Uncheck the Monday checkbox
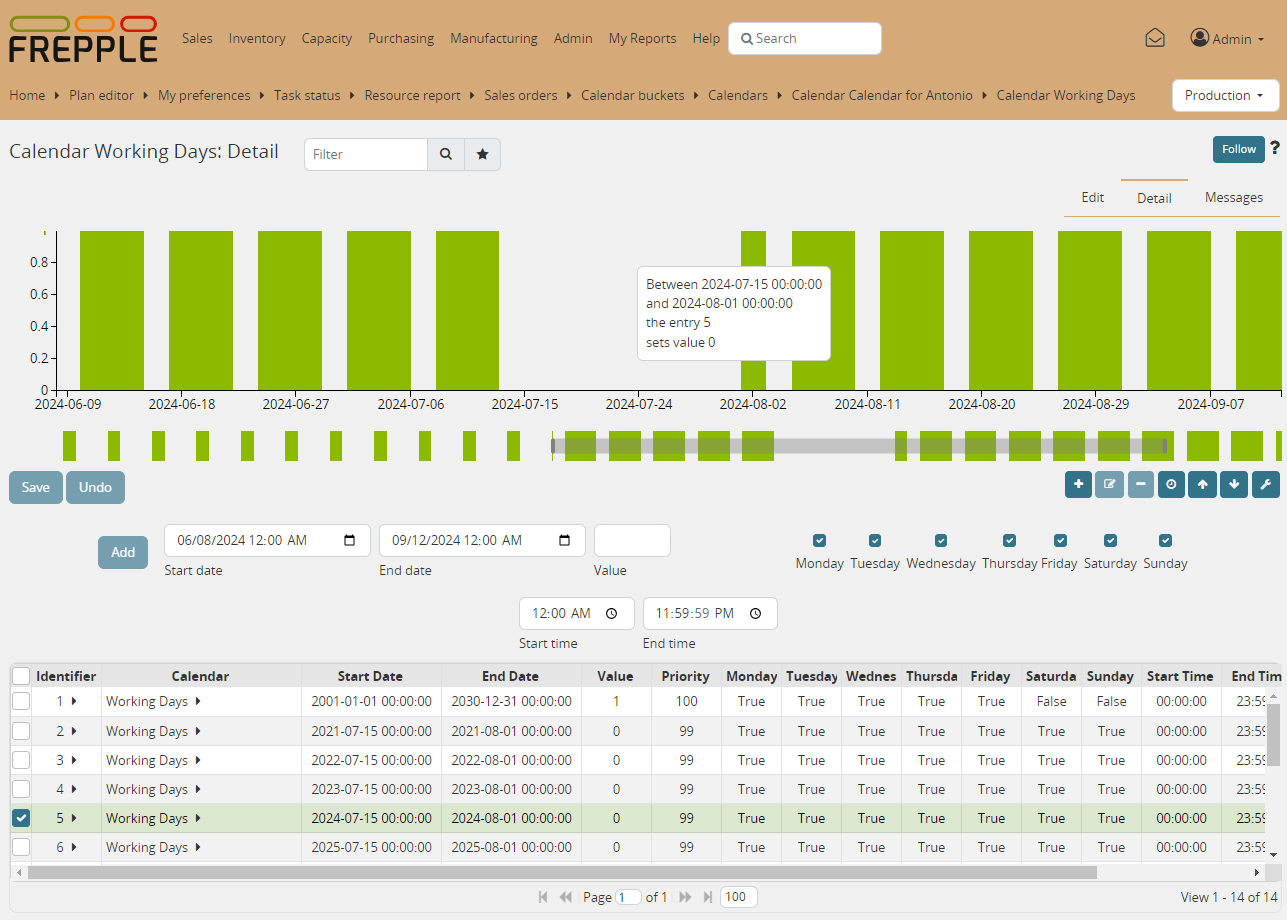Viewport: 1287px width, 920px height. click(820, 541)
